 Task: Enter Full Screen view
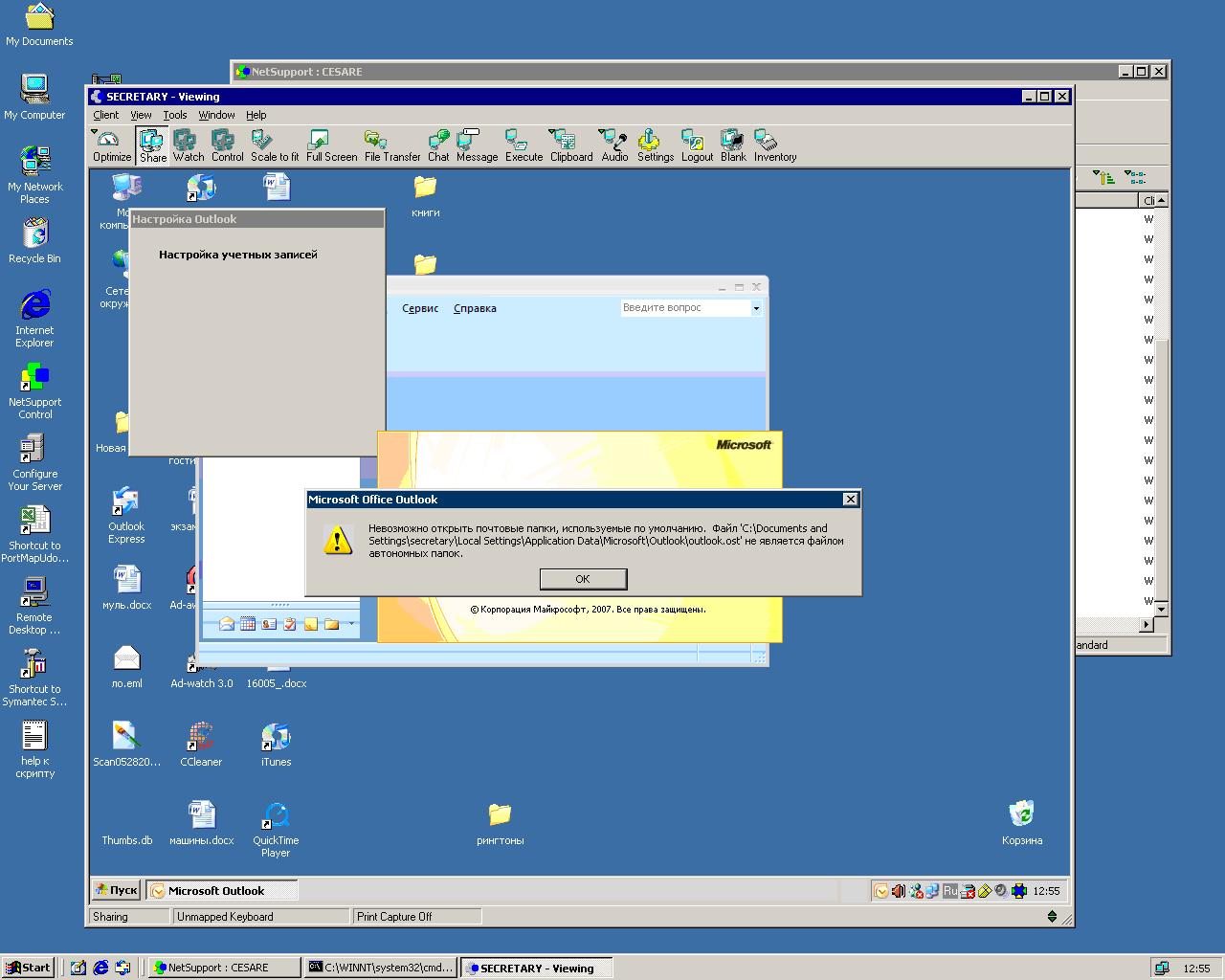[x=331, y=145]
